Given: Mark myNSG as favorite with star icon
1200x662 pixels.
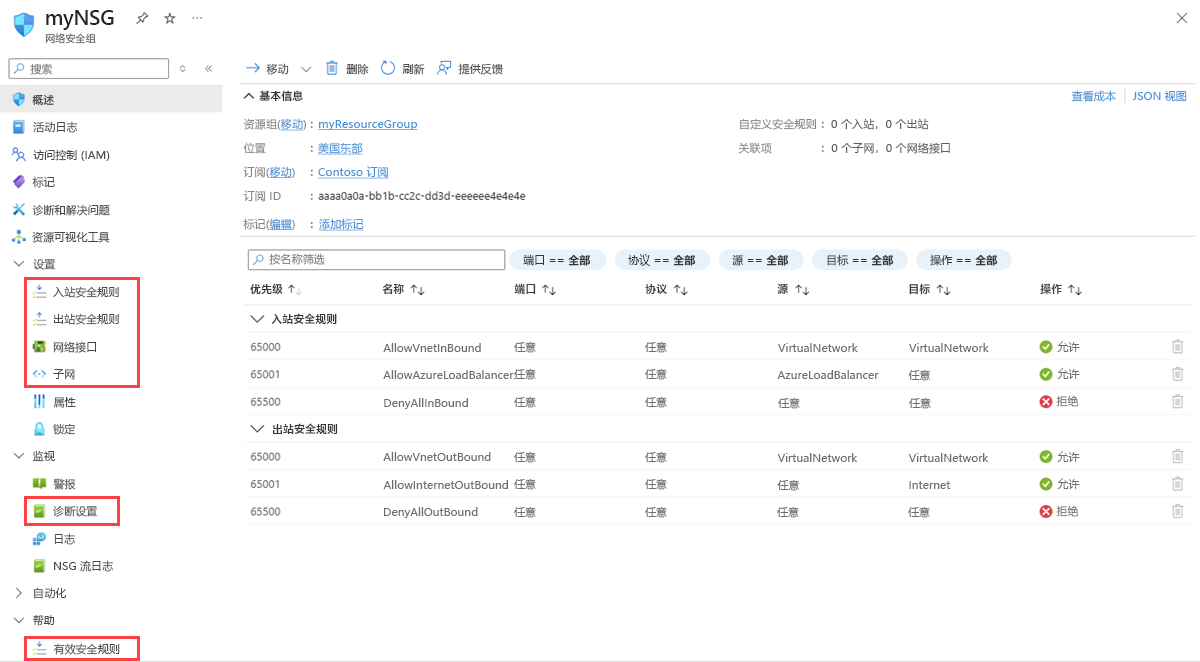Looking at the screenshot, I should (x=169, y=18).
